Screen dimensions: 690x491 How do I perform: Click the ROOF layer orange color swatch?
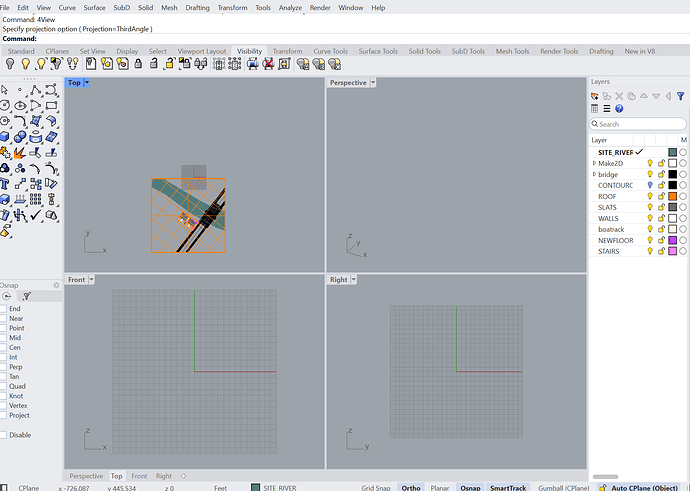click(672, 196)
